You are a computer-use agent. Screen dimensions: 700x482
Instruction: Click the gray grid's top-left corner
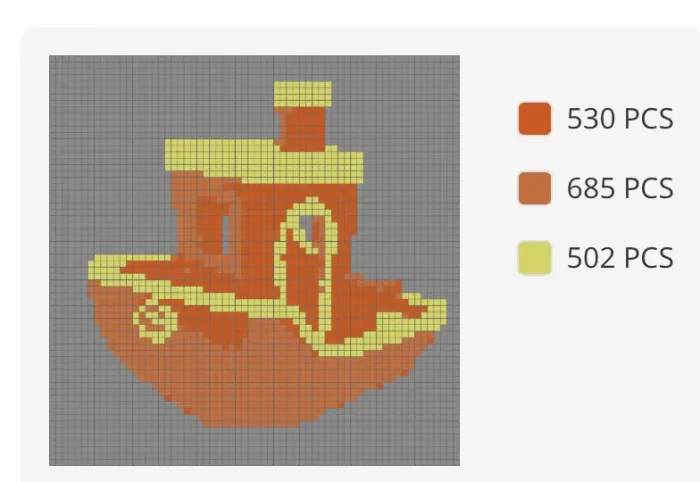[x=55, y=61]
